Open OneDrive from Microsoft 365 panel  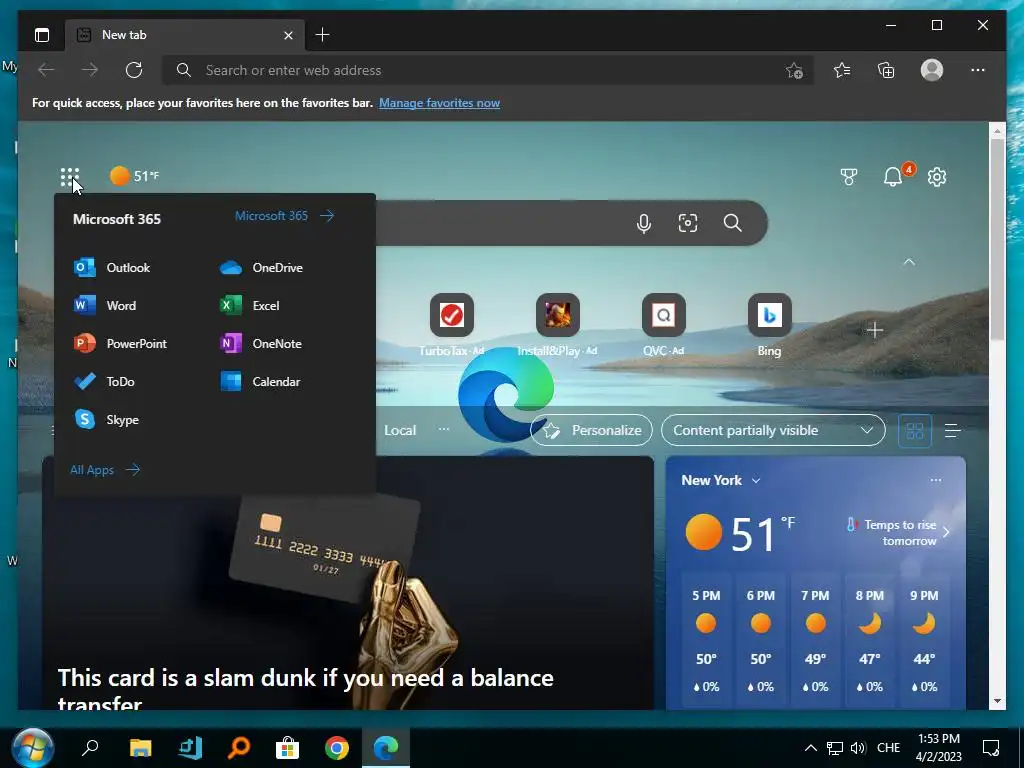click(x=261, y=268)
